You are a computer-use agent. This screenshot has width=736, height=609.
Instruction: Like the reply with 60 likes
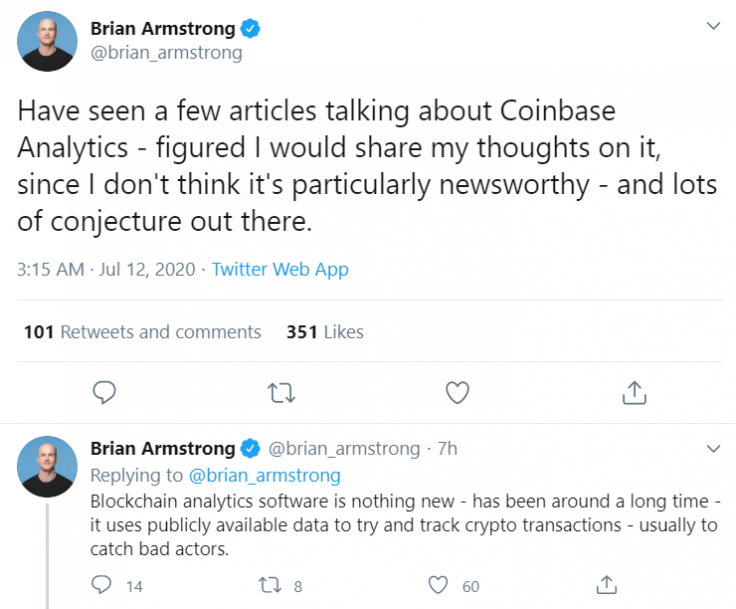pyautogui.click(x=437, y=584)
